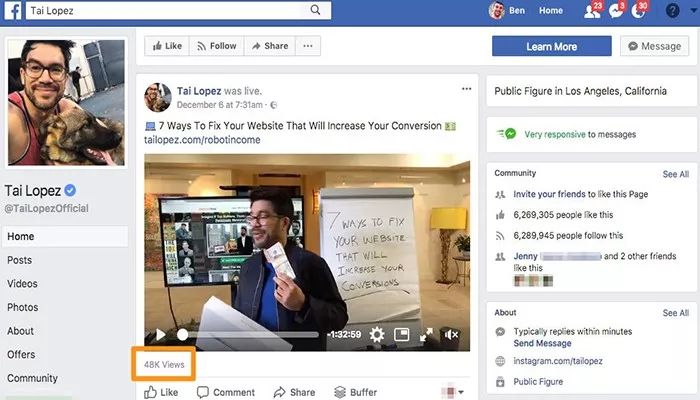
Task: Click Ben's profile picture in top bar
Action: [496, 10]
